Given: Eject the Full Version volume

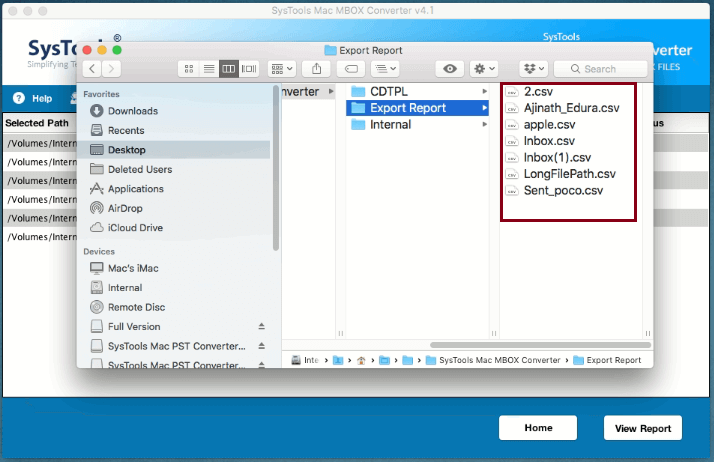Looking at the screenshot, I should pyautogui.click(x=261, y=326).
